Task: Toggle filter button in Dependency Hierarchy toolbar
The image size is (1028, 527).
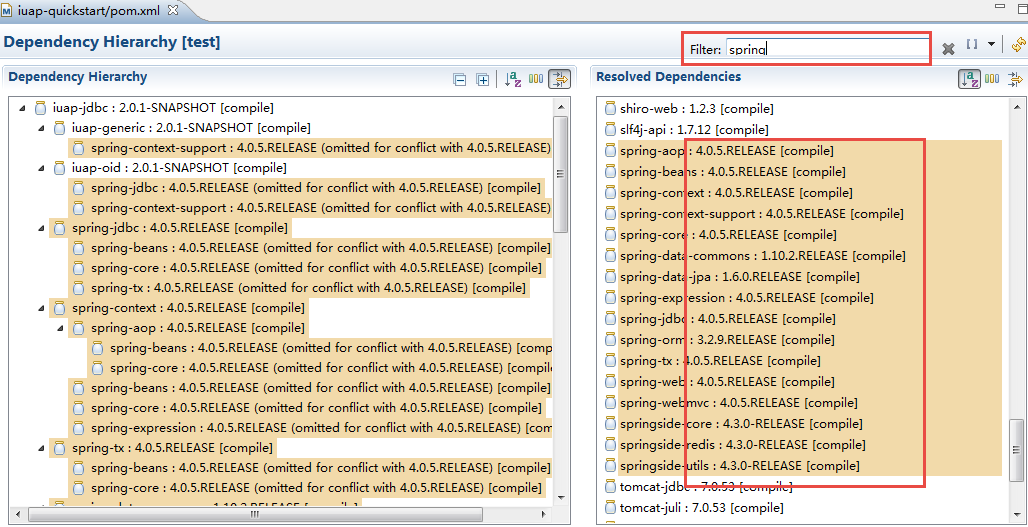Action: (x=559, y=79)
